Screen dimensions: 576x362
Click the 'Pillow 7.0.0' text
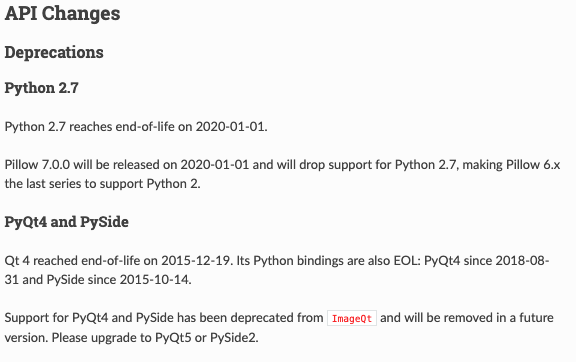click(37, 165)
